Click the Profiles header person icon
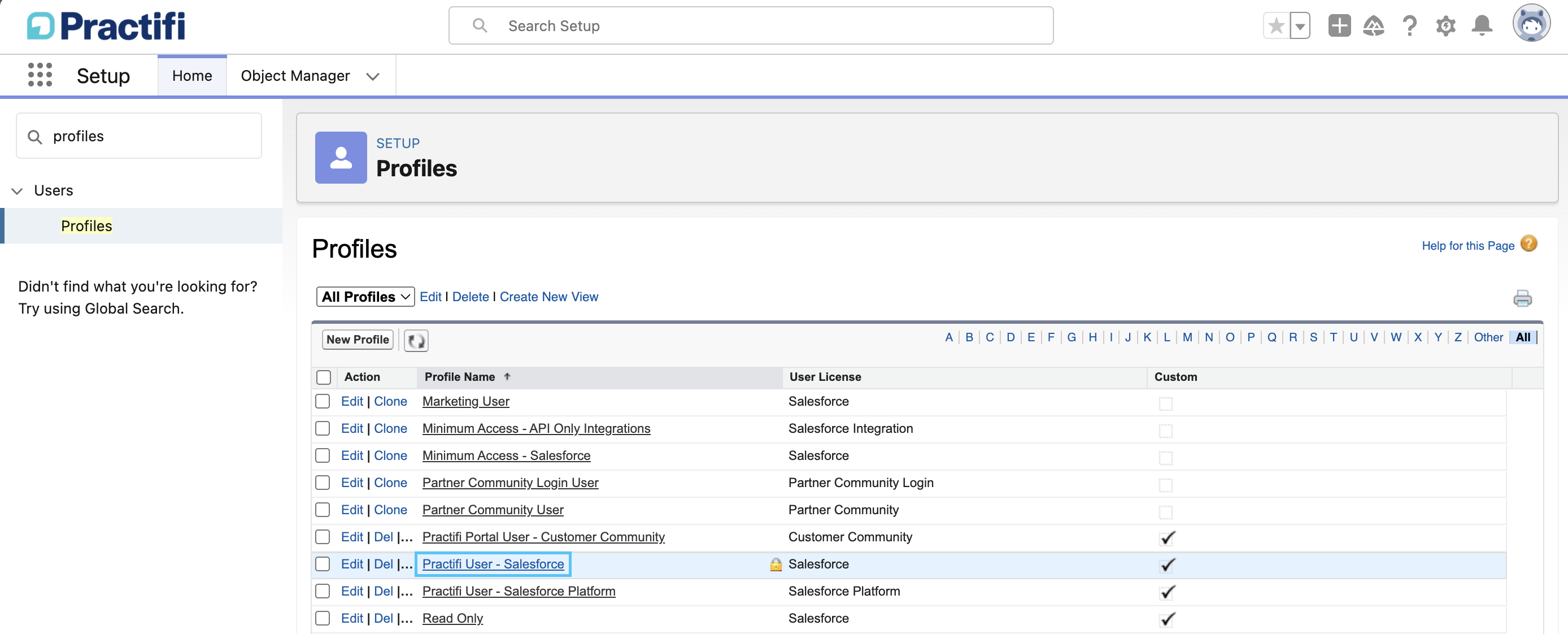 pyautogui.click(x=340, y=157)
